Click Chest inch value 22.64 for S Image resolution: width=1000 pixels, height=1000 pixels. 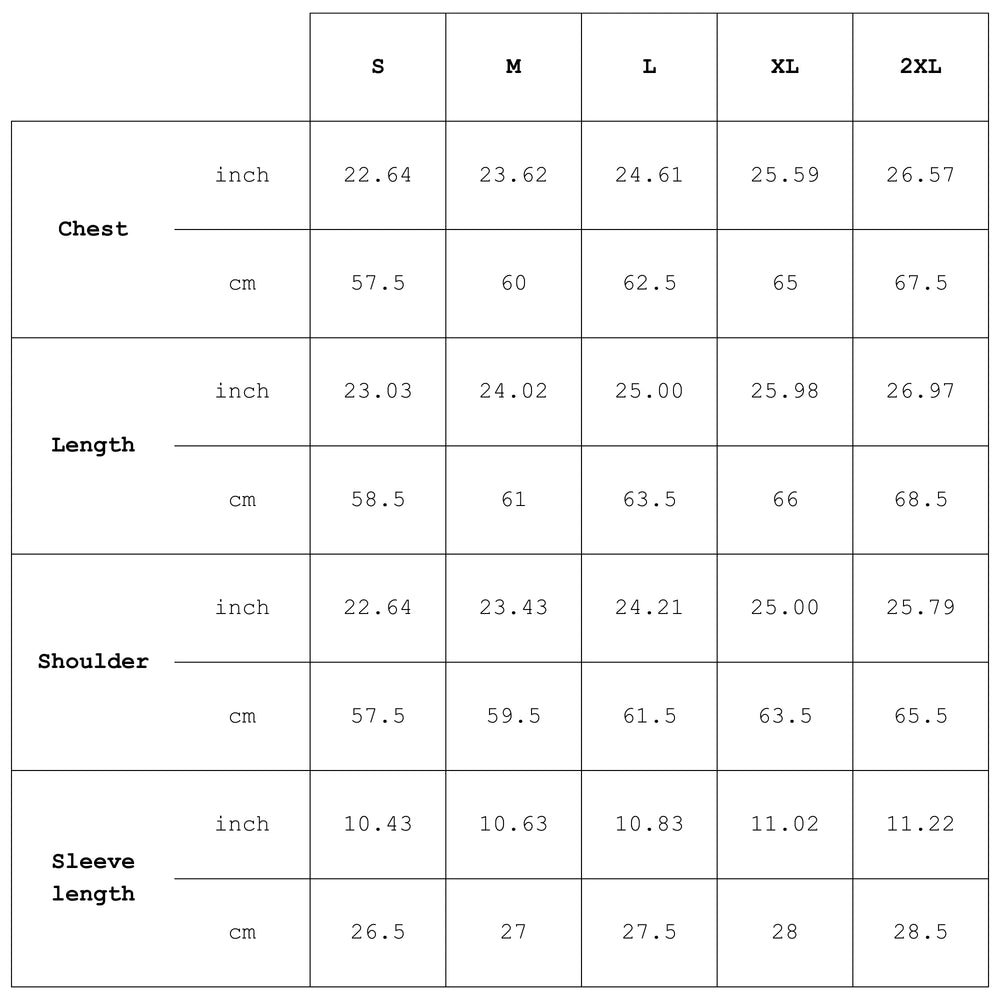pyautogui.click(x=377, y=175)
